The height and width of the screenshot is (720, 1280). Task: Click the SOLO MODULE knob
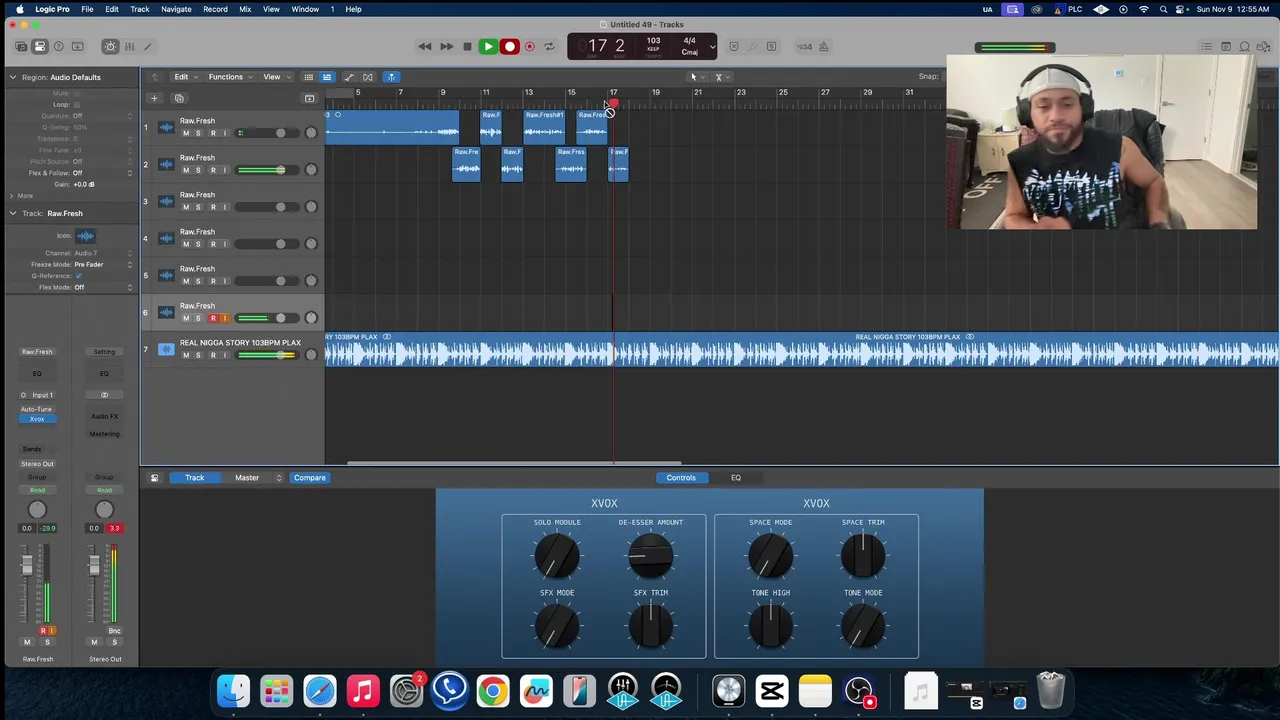557,554
